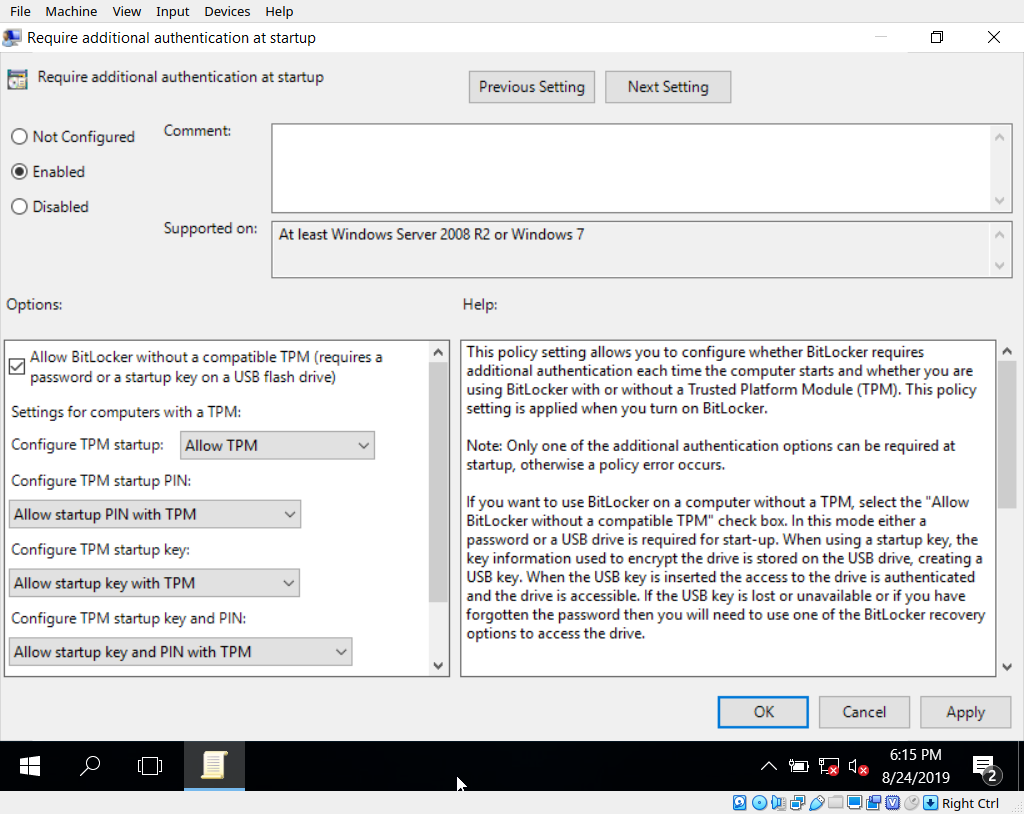1024x814 pixels.
Task: Open the Configure TPM startup dropdown
Action: (x=277, y=446)
